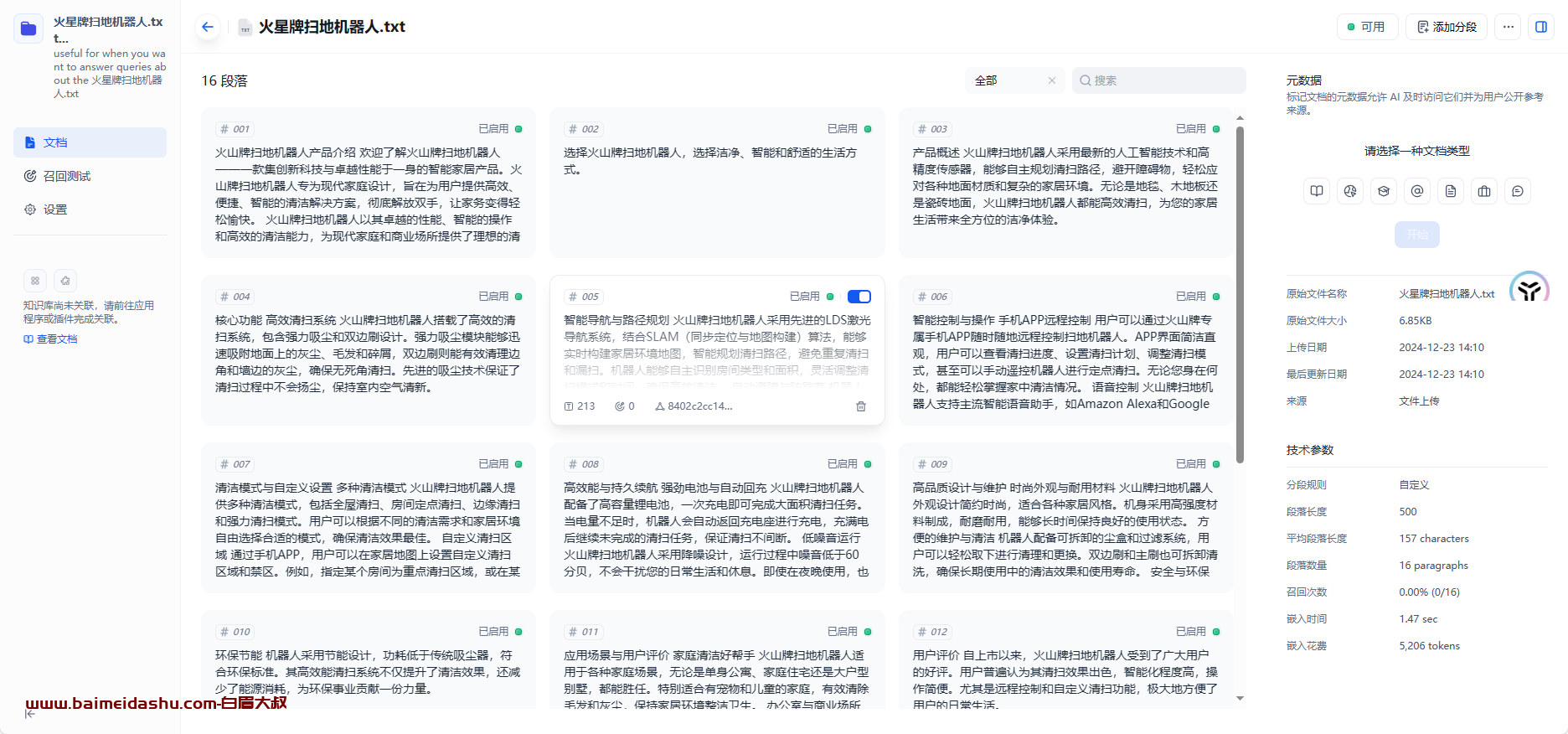Open segment card # 007
The width and height of the screenshot is (1568, 734).
(x=369, y=518)
